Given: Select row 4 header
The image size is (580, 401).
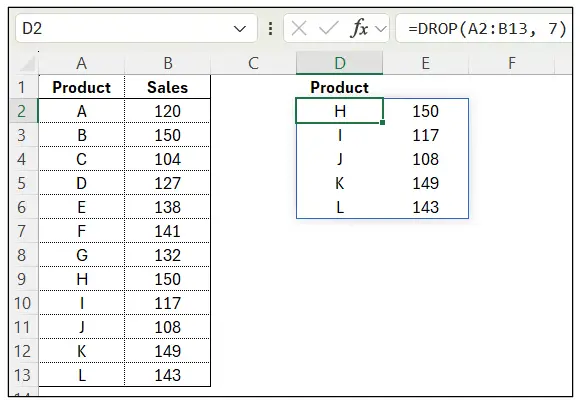Looking at the screenshot, I should pyautogui.click(x=24, y=159).
